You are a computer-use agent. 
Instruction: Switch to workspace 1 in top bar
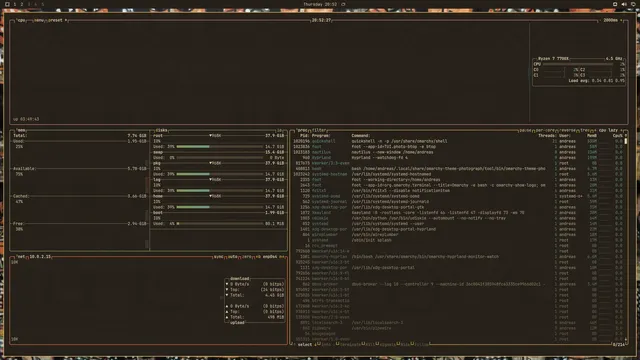click(15, 4)
